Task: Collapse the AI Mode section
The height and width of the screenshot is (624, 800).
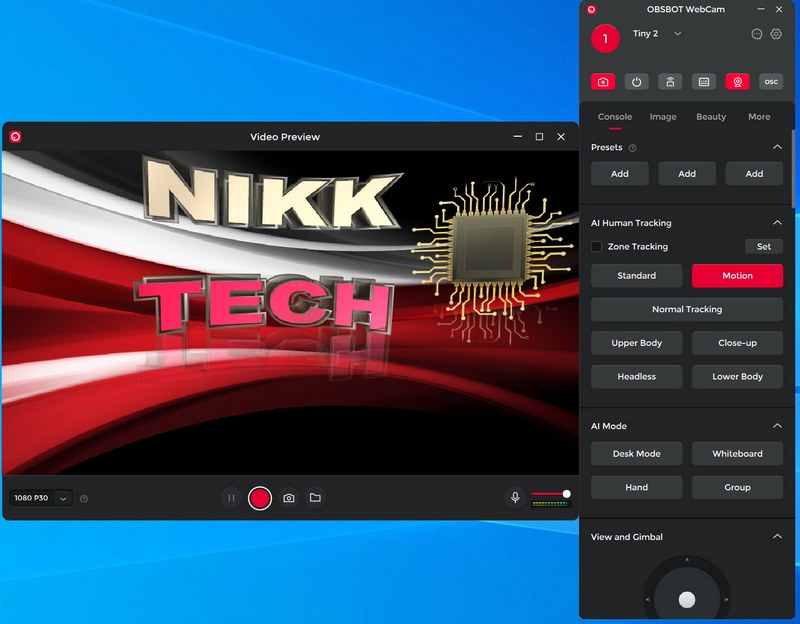Action: coord(777,426)
